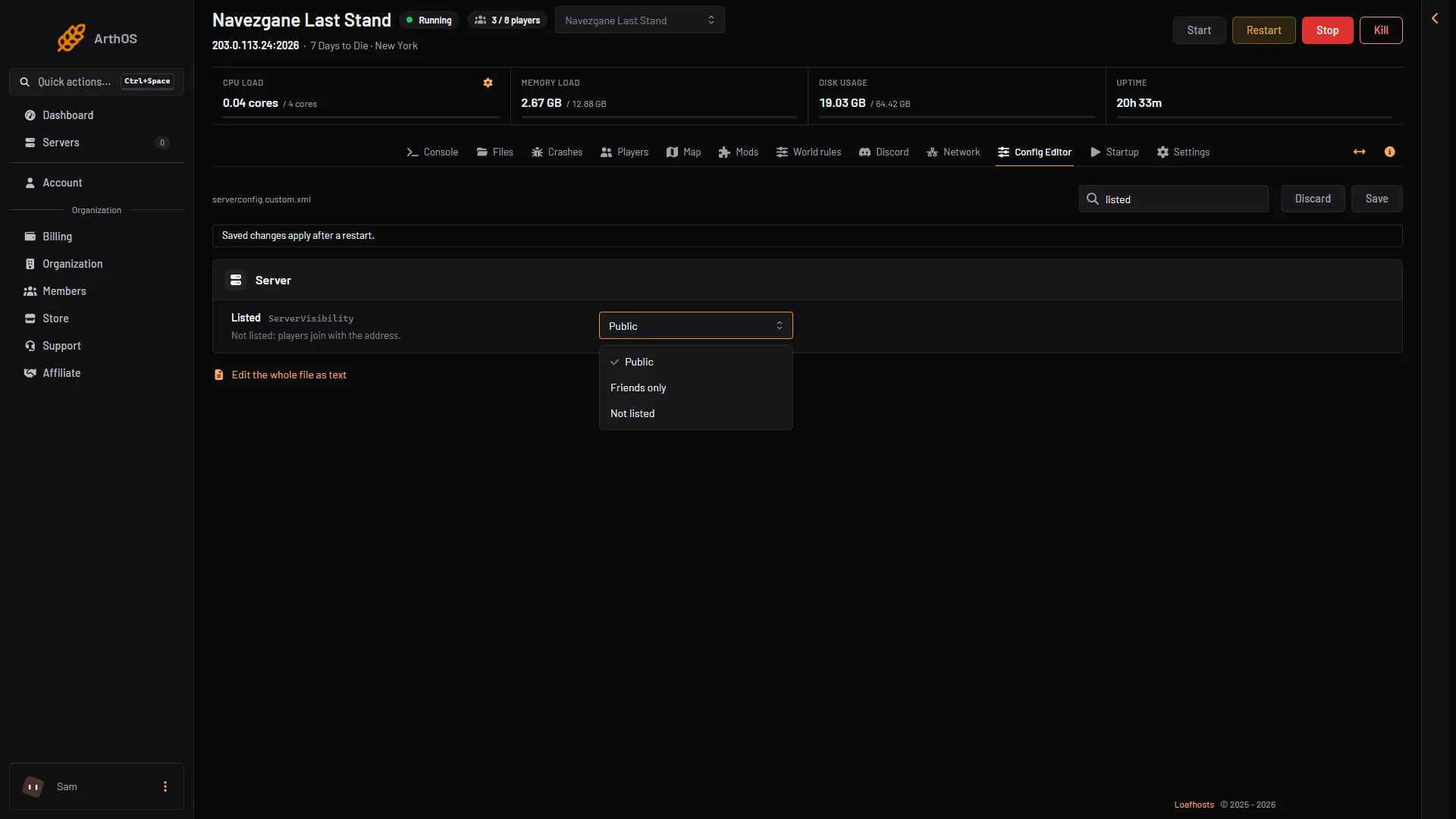Click the file icon beside Edit whole file

click(219, 375)
